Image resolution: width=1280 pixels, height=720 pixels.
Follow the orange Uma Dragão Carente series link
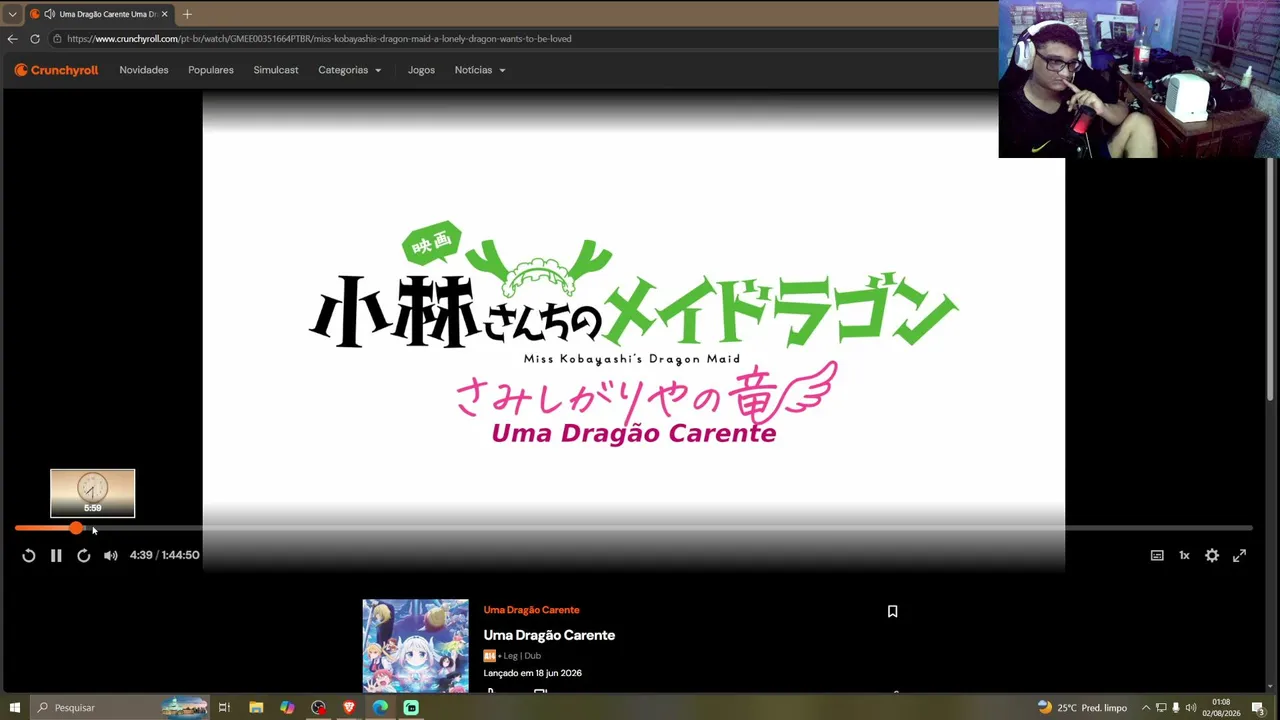point(531,610)
